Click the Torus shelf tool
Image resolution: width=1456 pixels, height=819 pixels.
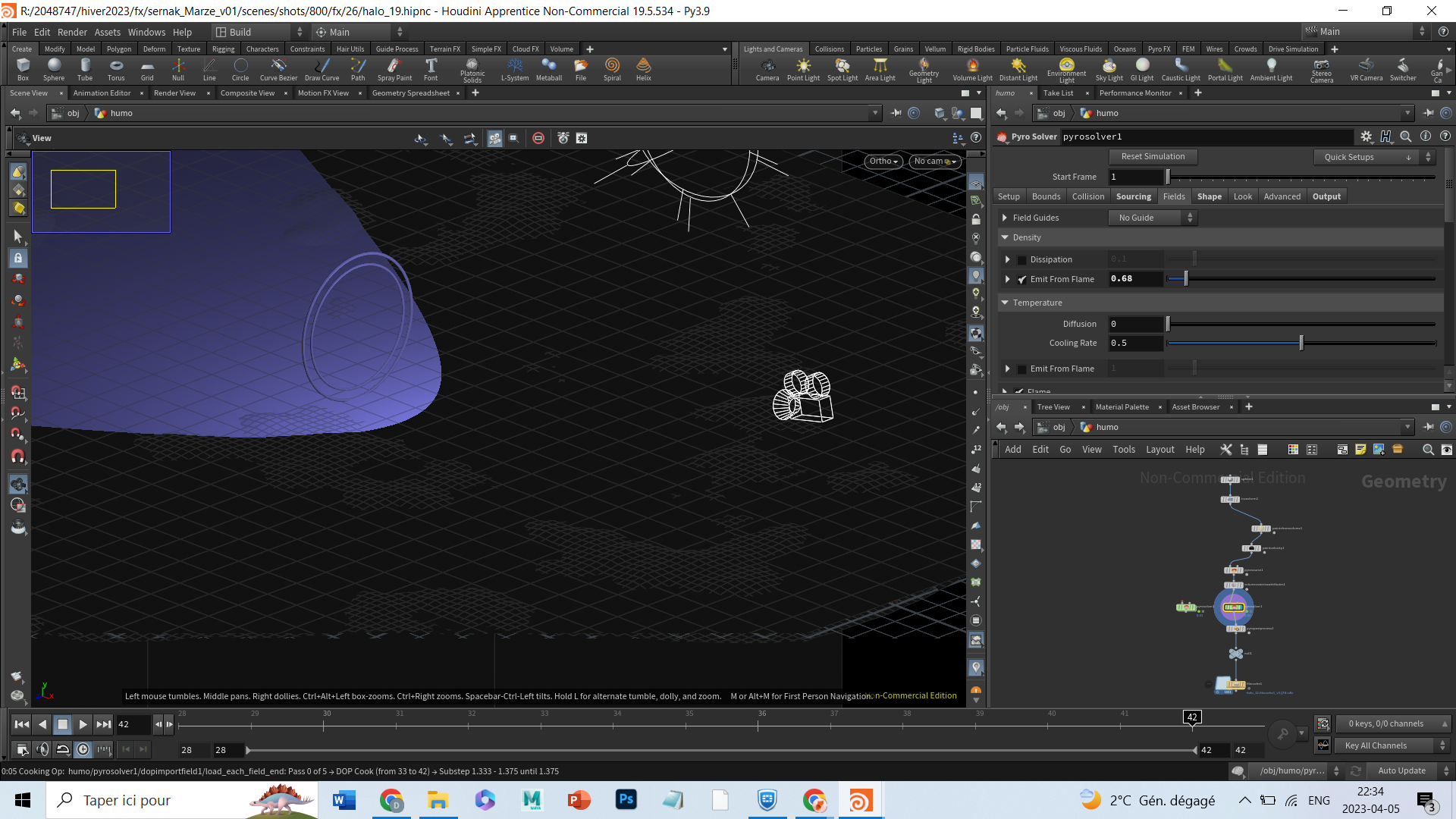click(x=116, y=69)
